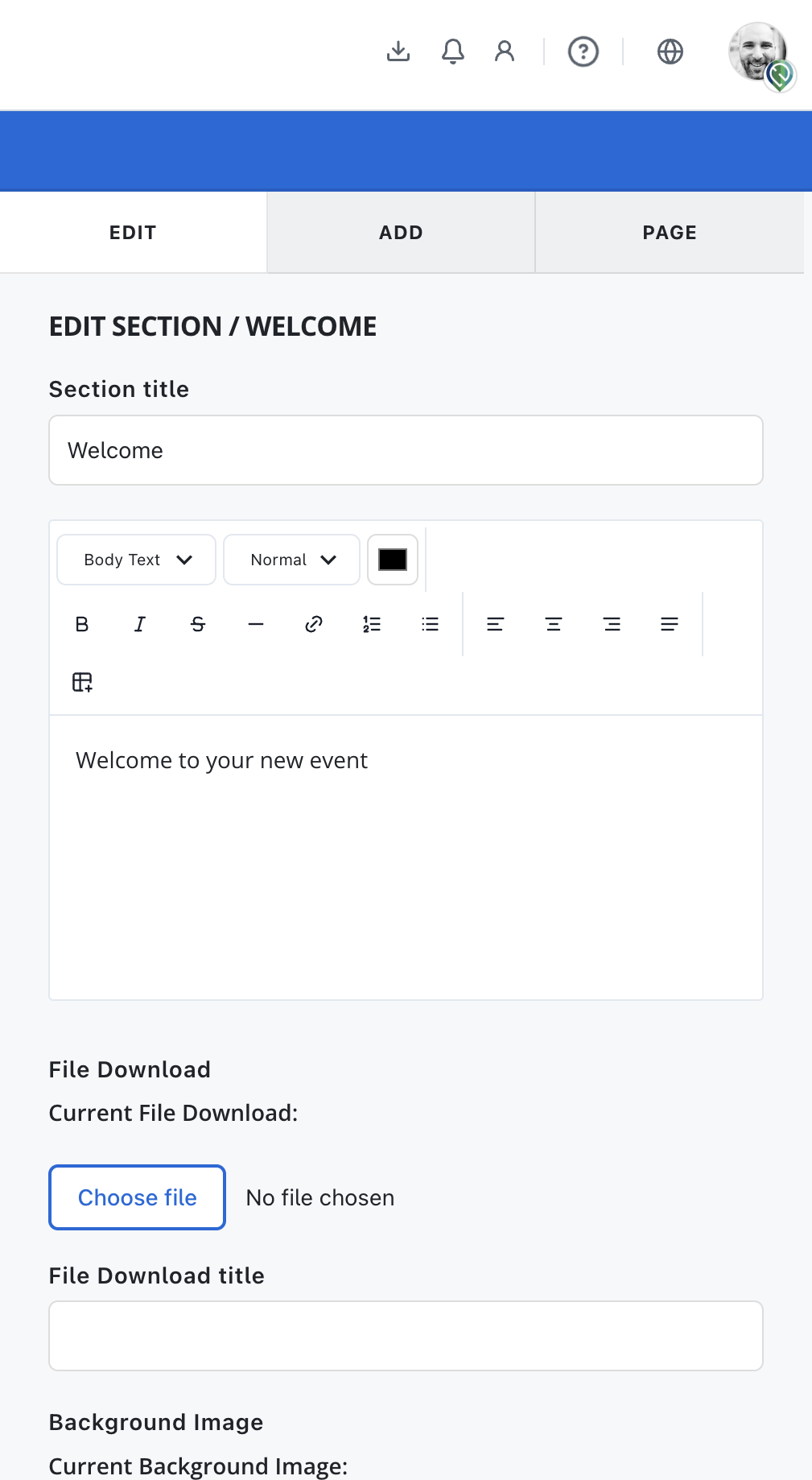Image resolution: width=812 pixels, height=1480 pixels.
Task: Open the notifications bell
Action: tap(453, 52)
